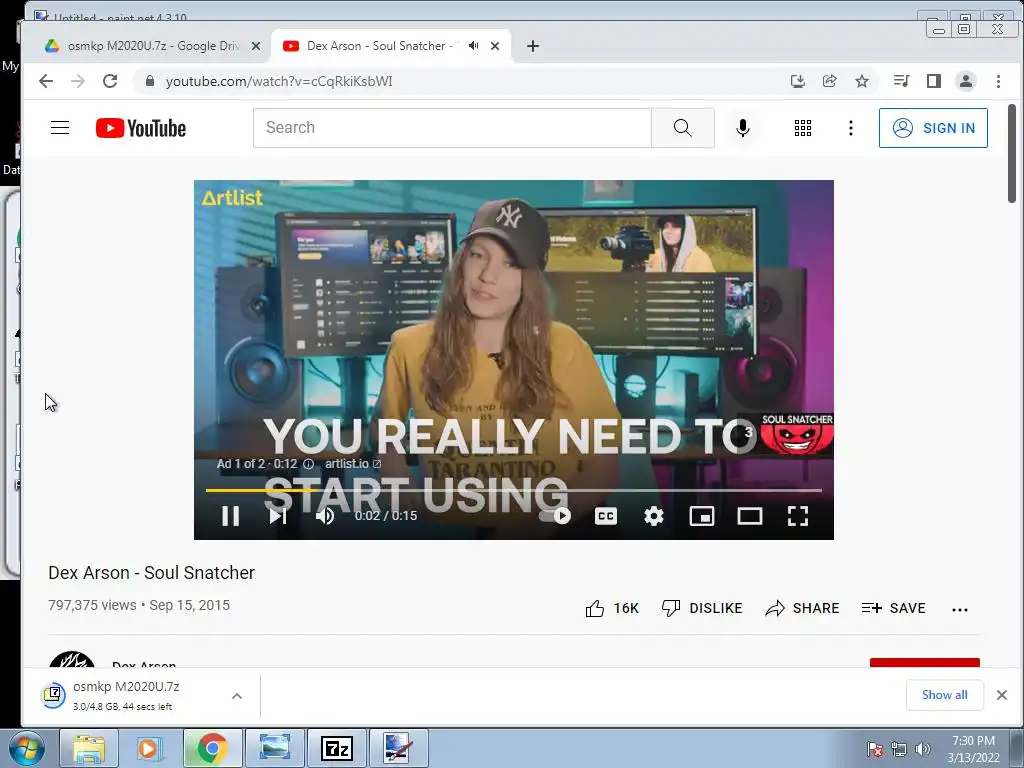Image resolution: width=1024 pixels, height=768 pixels.
Task: Click the video title Dex Arson - Soul Snatcher
Action: point(152,573)
